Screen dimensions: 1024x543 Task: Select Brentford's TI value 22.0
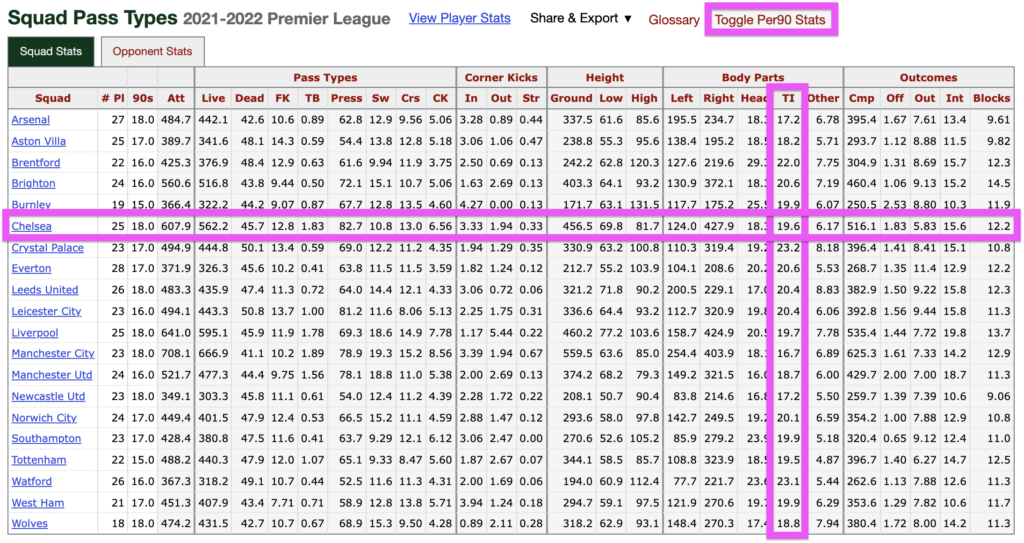pyautogui.click(x=788, y=163)
